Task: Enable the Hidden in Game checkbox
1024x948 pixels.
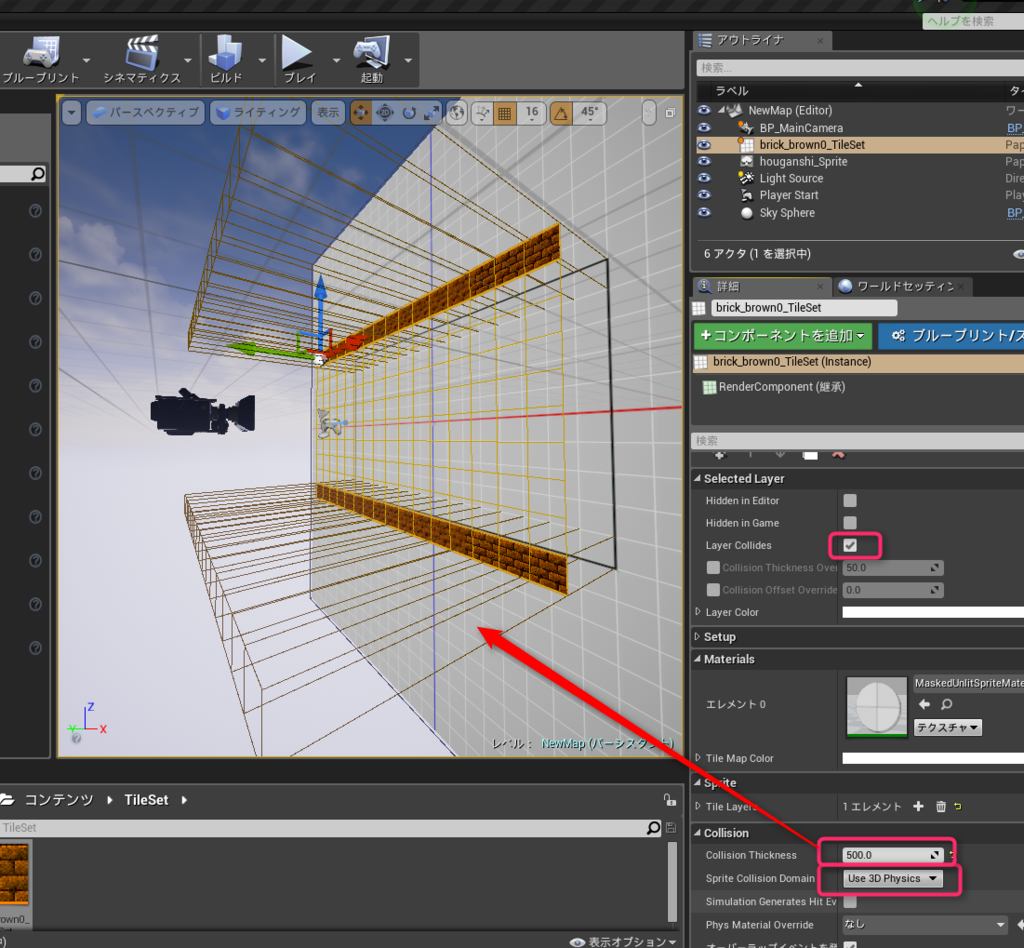Action: coord(850,523)
